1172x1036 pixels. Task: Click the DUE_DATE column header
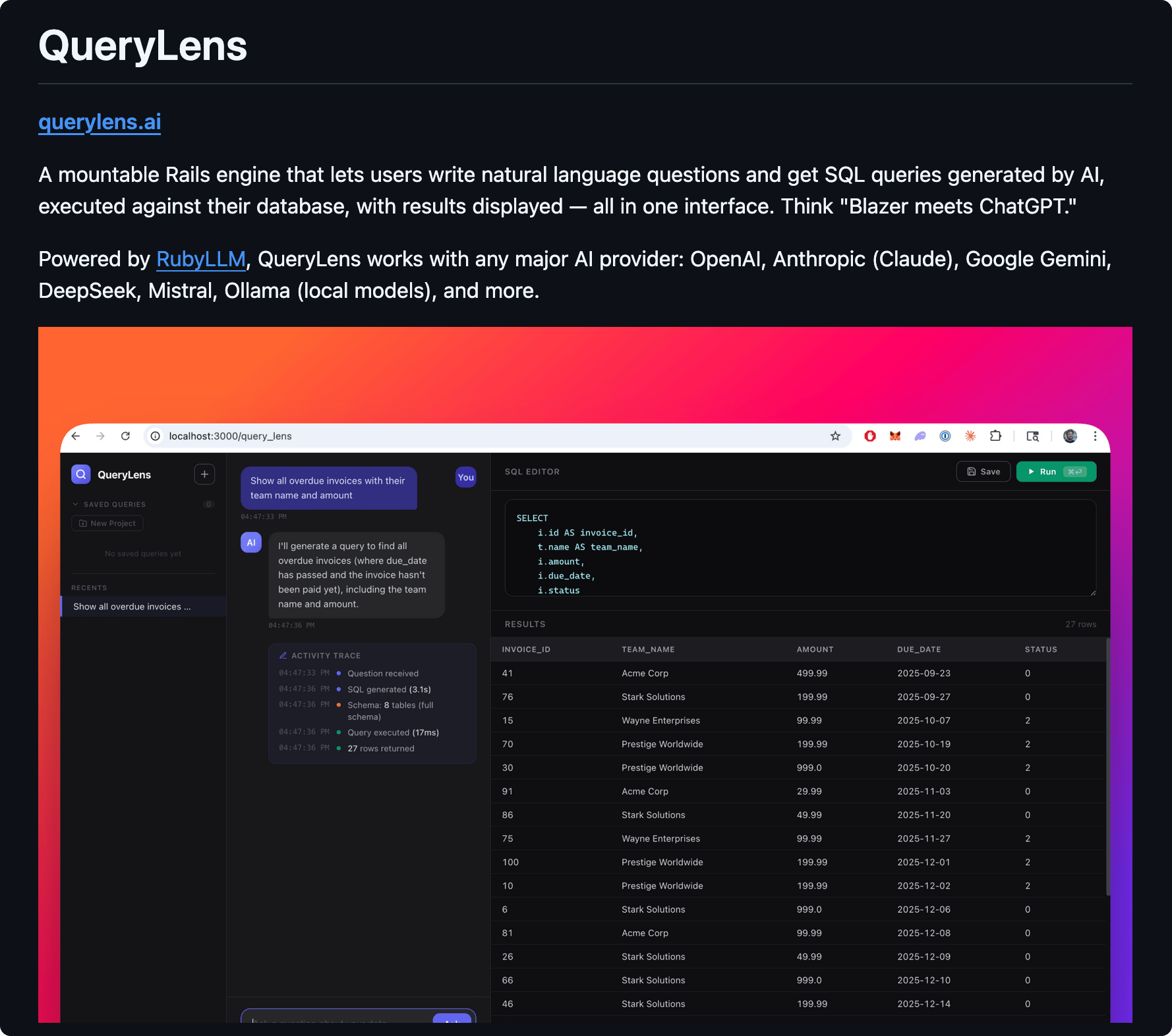(919, 650)
